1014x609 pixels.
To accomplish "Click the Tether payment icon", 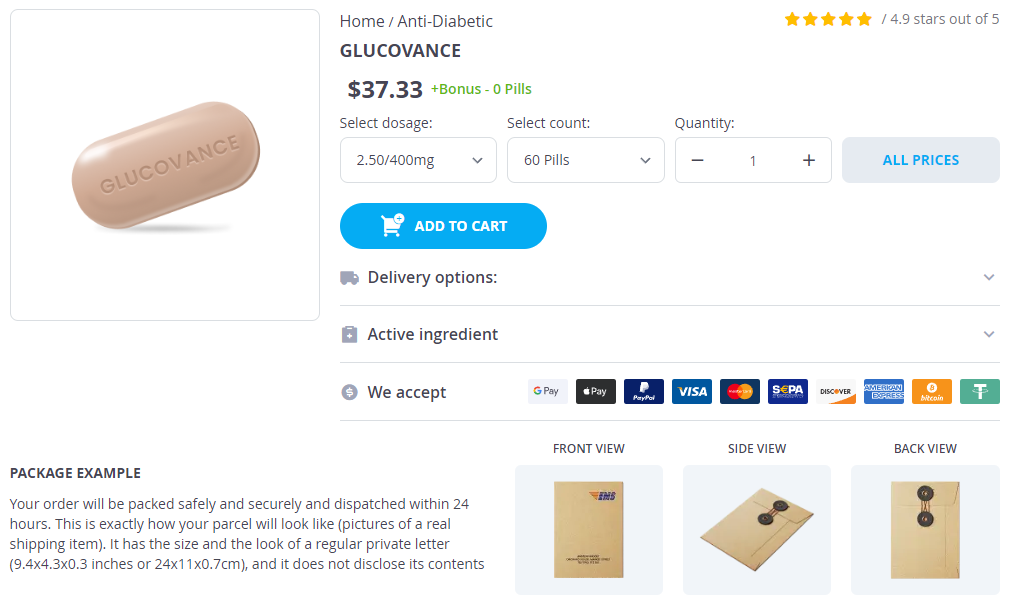I will click(979, 392).
